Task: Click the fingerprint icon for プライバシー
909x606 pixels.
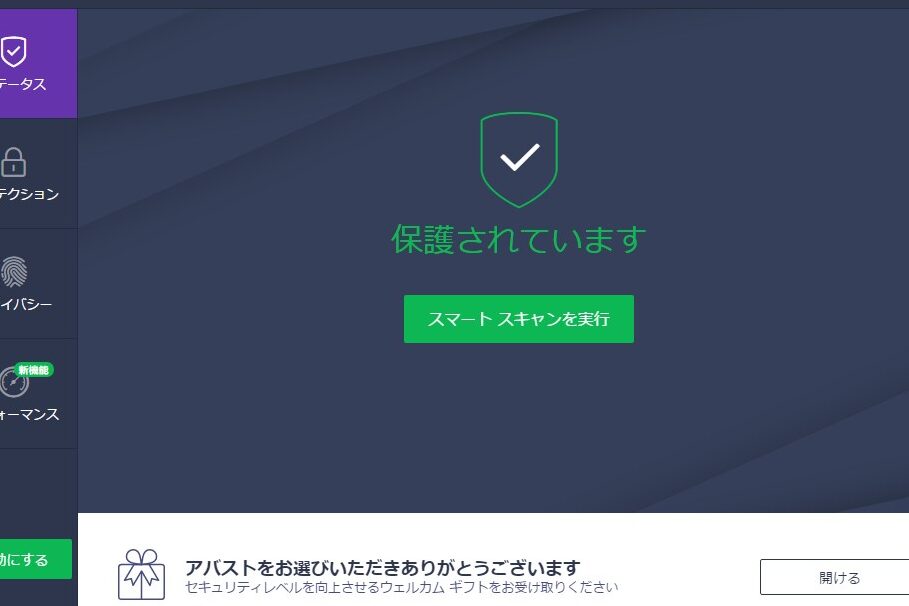Action: click(x=14, y=272)
